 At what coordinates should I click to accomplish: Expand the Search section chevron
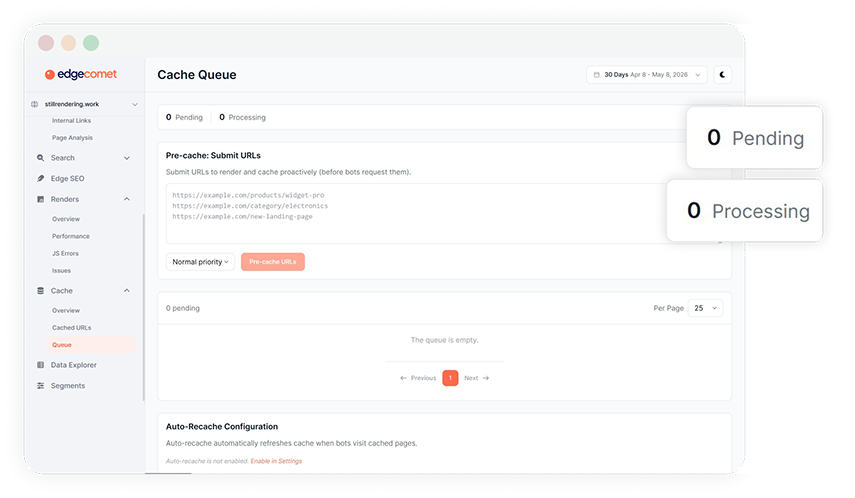127,158
